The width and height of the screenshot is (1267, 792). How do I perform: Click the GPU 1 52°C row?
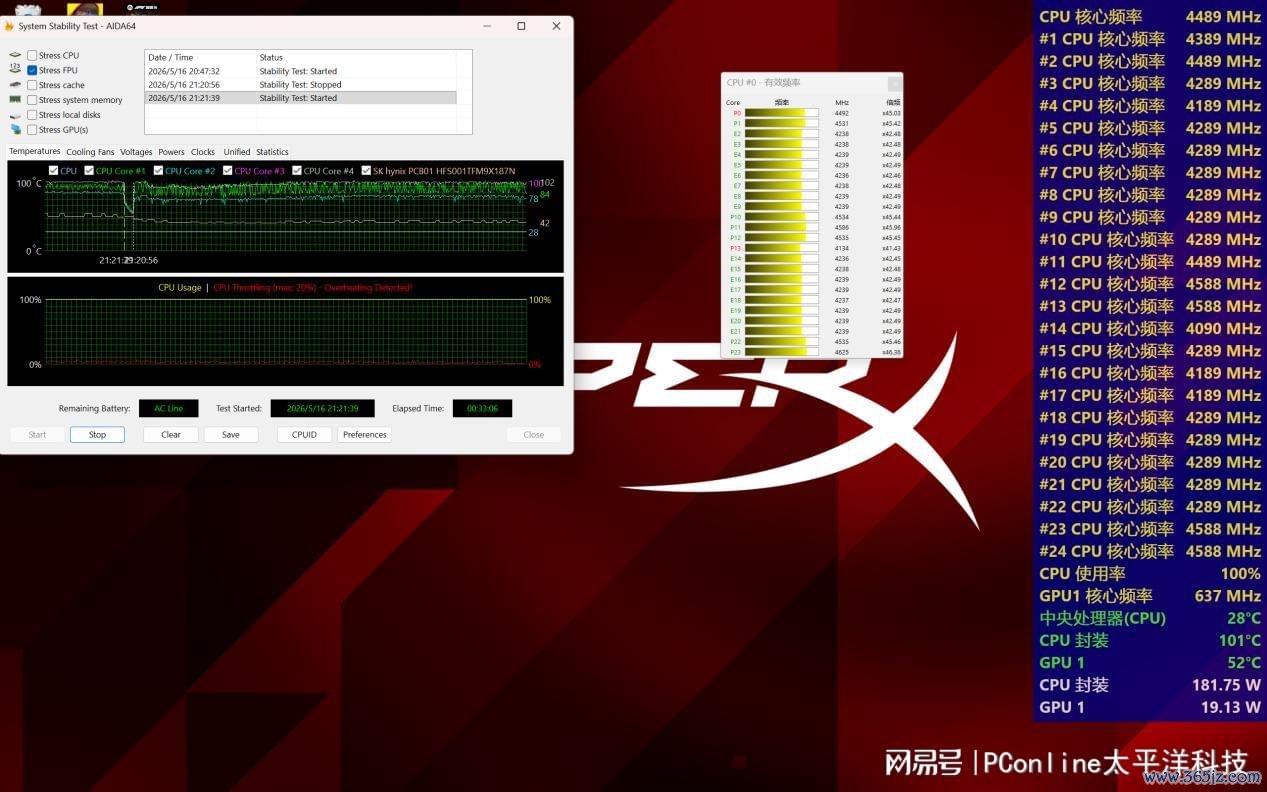click(x=1150, y=662)
